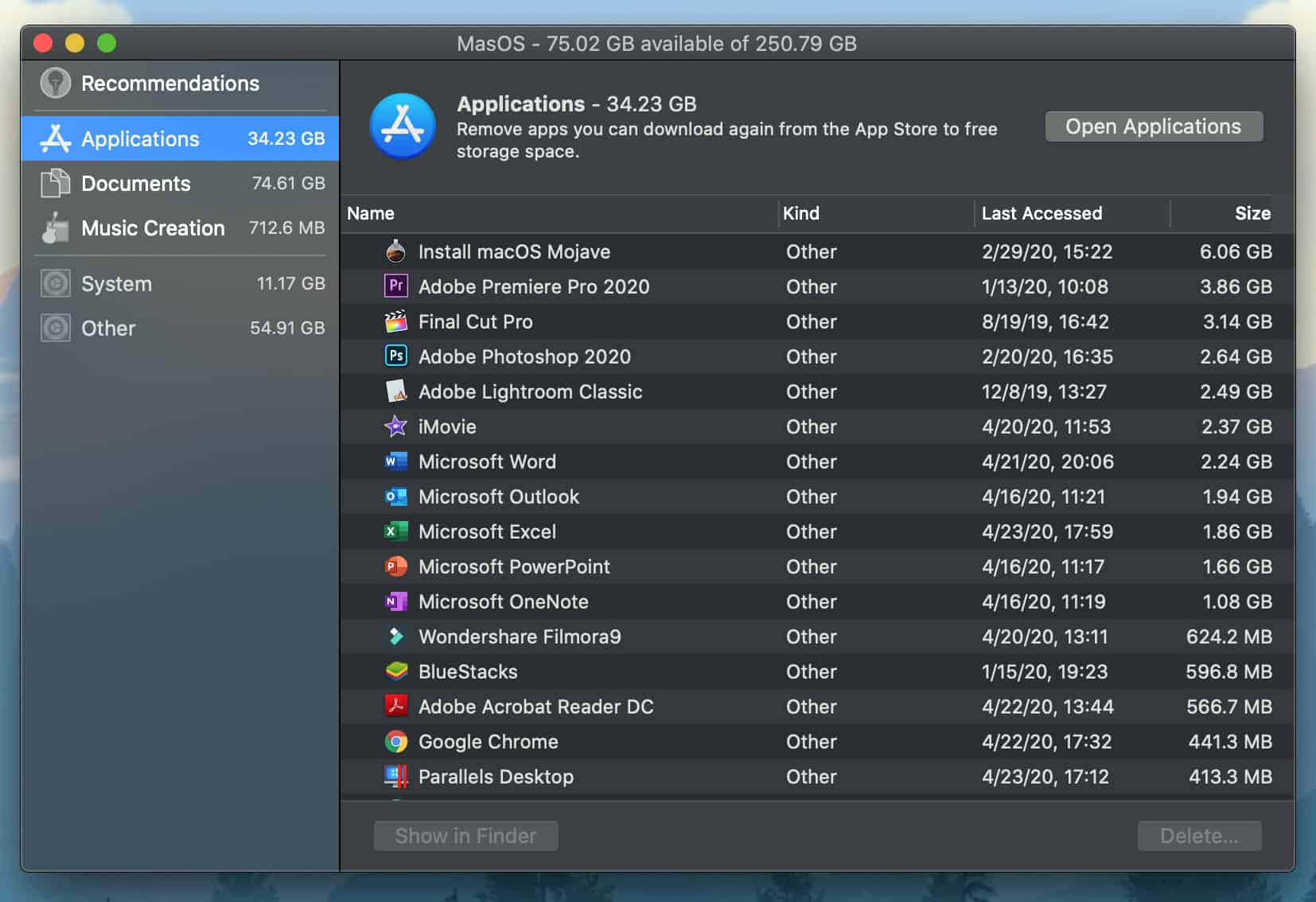Click the Show in Finder button
This screenshot has width=1316, height=902.
(465, 836)
